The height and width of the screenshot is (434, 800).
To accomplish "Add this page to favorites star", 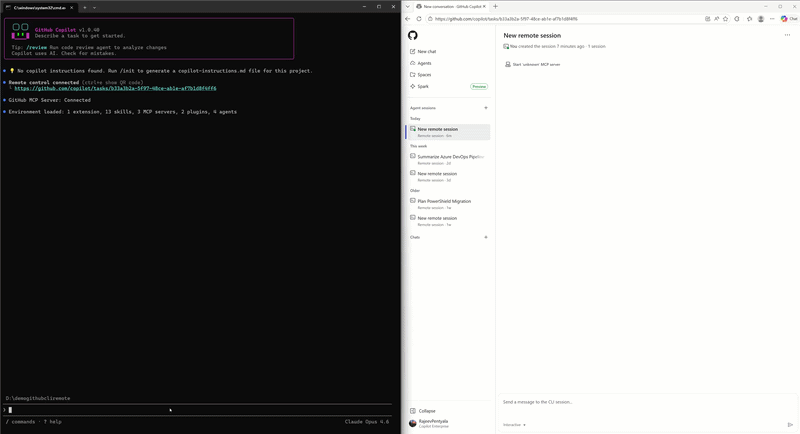I will pos(726,19).
